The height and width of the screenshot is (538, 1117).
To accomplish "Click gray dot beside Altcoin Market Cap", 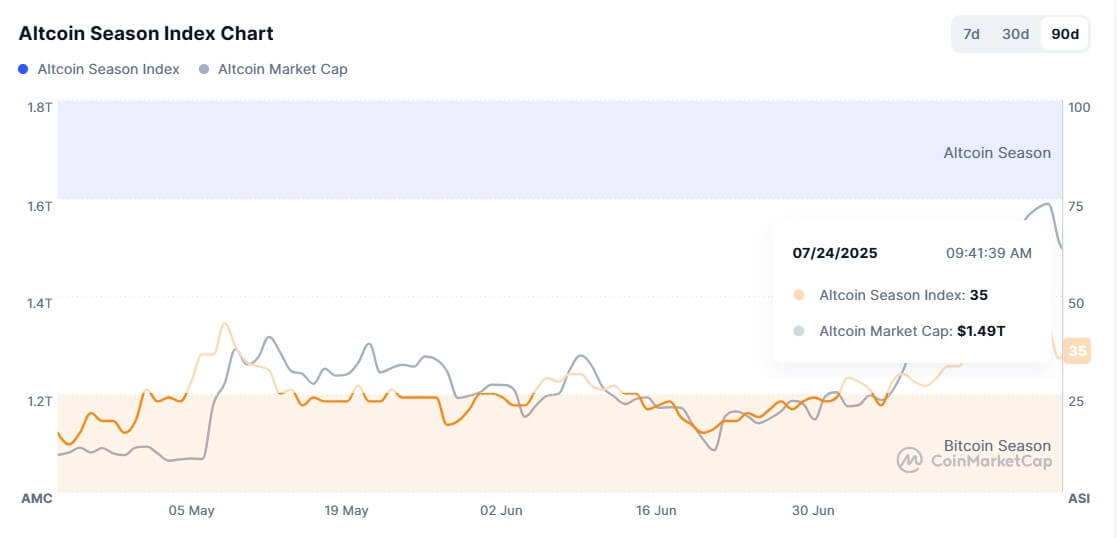I will point(204,69).
